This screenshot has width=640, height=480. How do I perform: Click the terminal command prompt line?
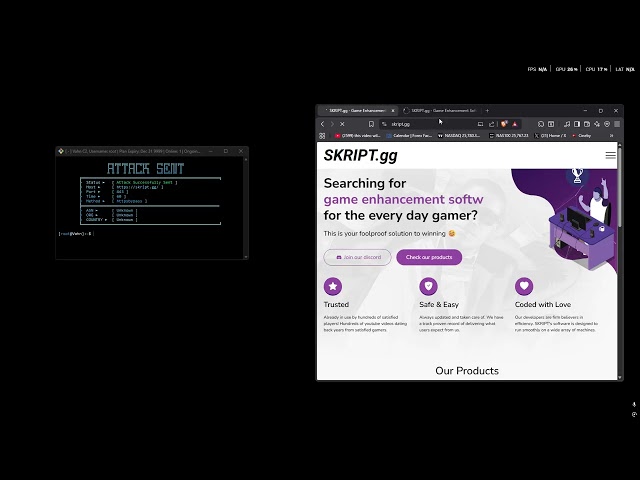pyautogui.click(x=76, y=233)
